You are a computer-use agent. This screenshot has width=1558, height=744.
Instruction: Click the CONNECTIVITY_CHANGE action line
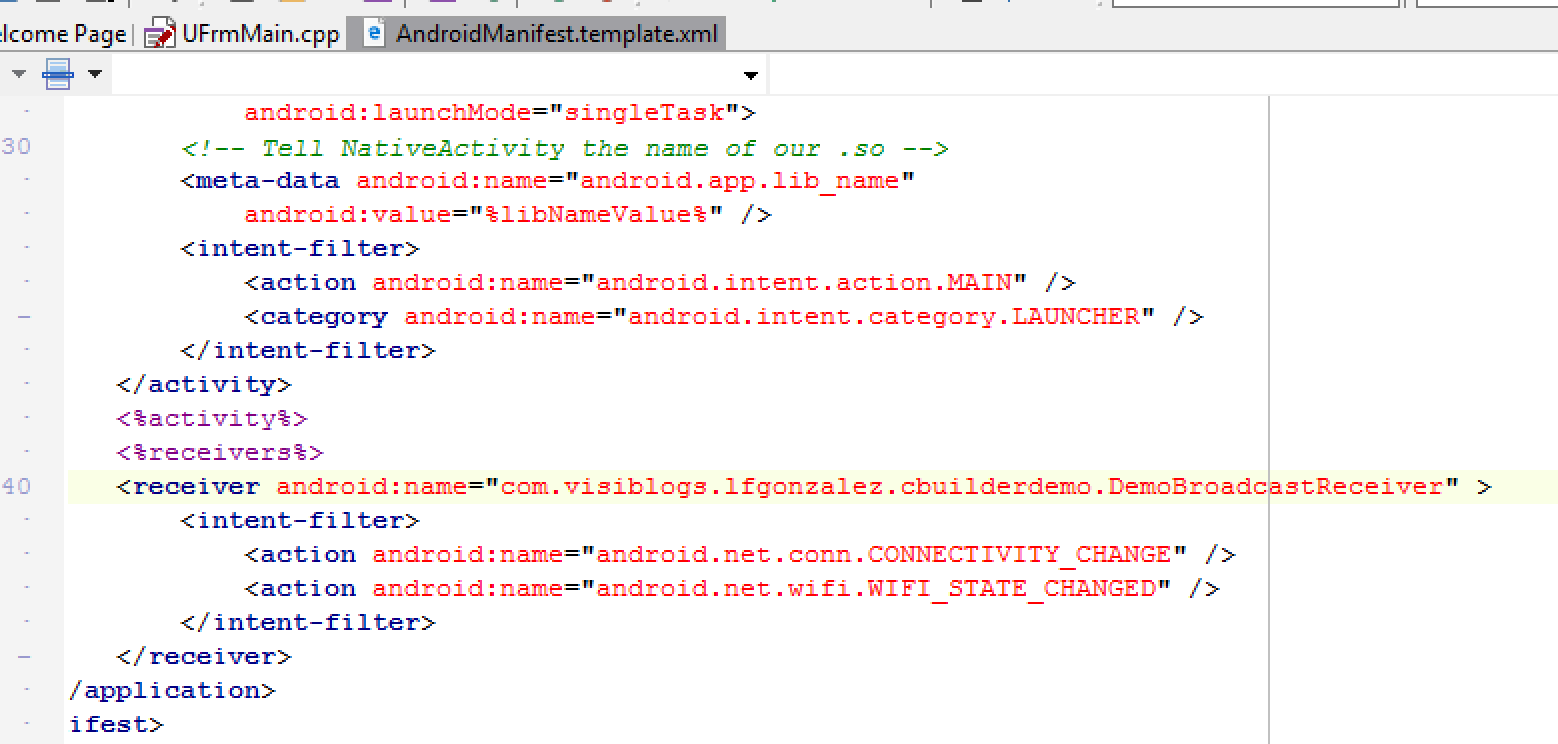(x=740, y=555)
